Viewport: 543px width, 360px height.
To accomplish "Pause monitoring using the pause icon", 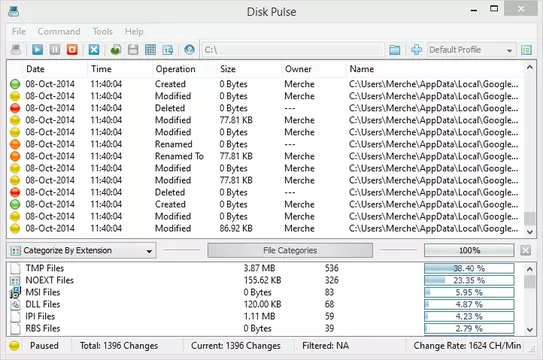I will click(x=55, y=50).
